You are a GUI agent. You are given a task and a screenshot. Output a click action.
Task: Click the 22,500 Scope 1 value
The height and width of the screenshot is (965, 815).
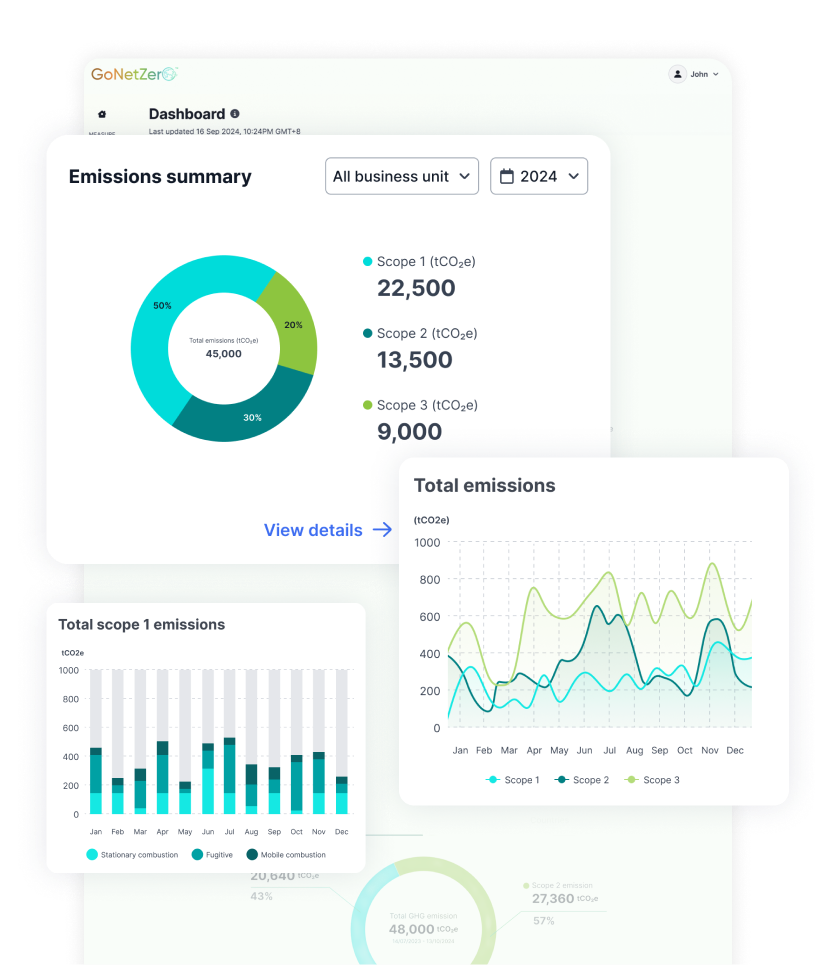tap(416, 288)
